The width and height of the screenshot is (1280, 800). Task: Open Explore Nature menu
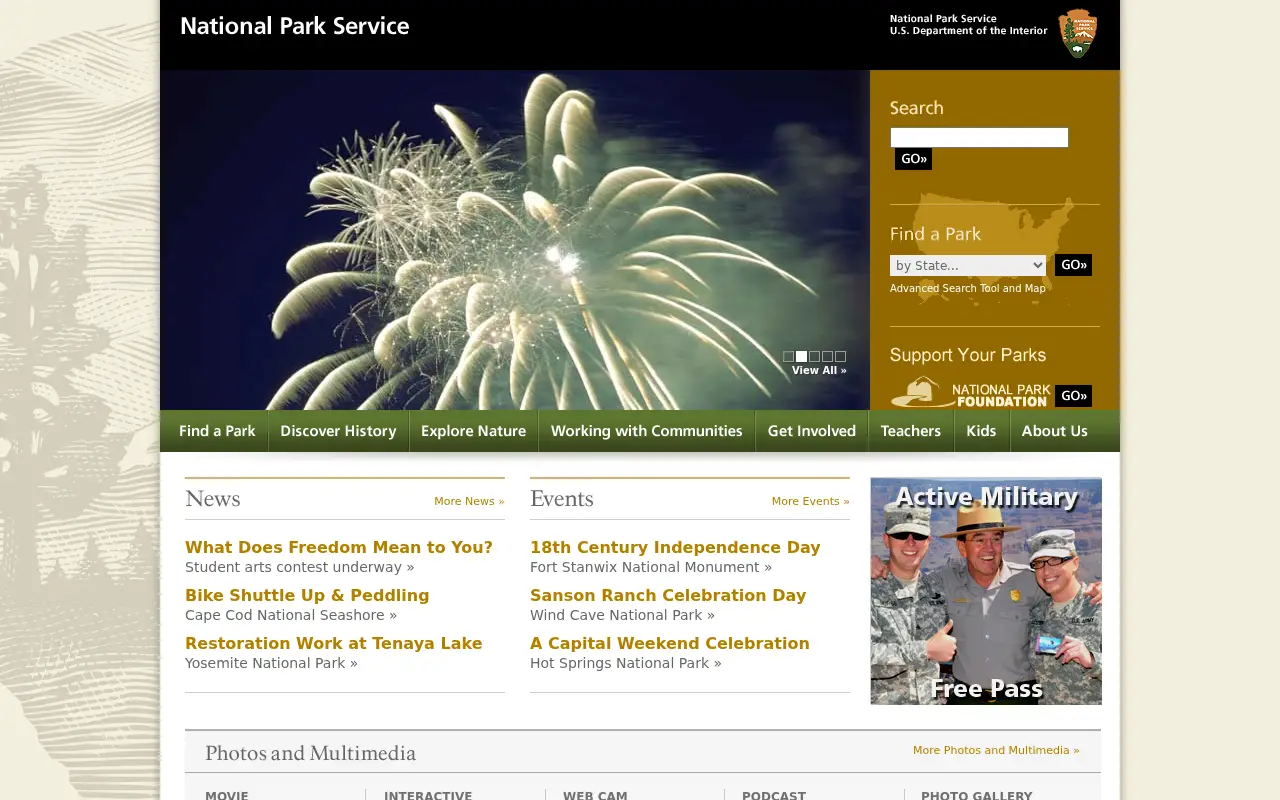coord(473,431)
